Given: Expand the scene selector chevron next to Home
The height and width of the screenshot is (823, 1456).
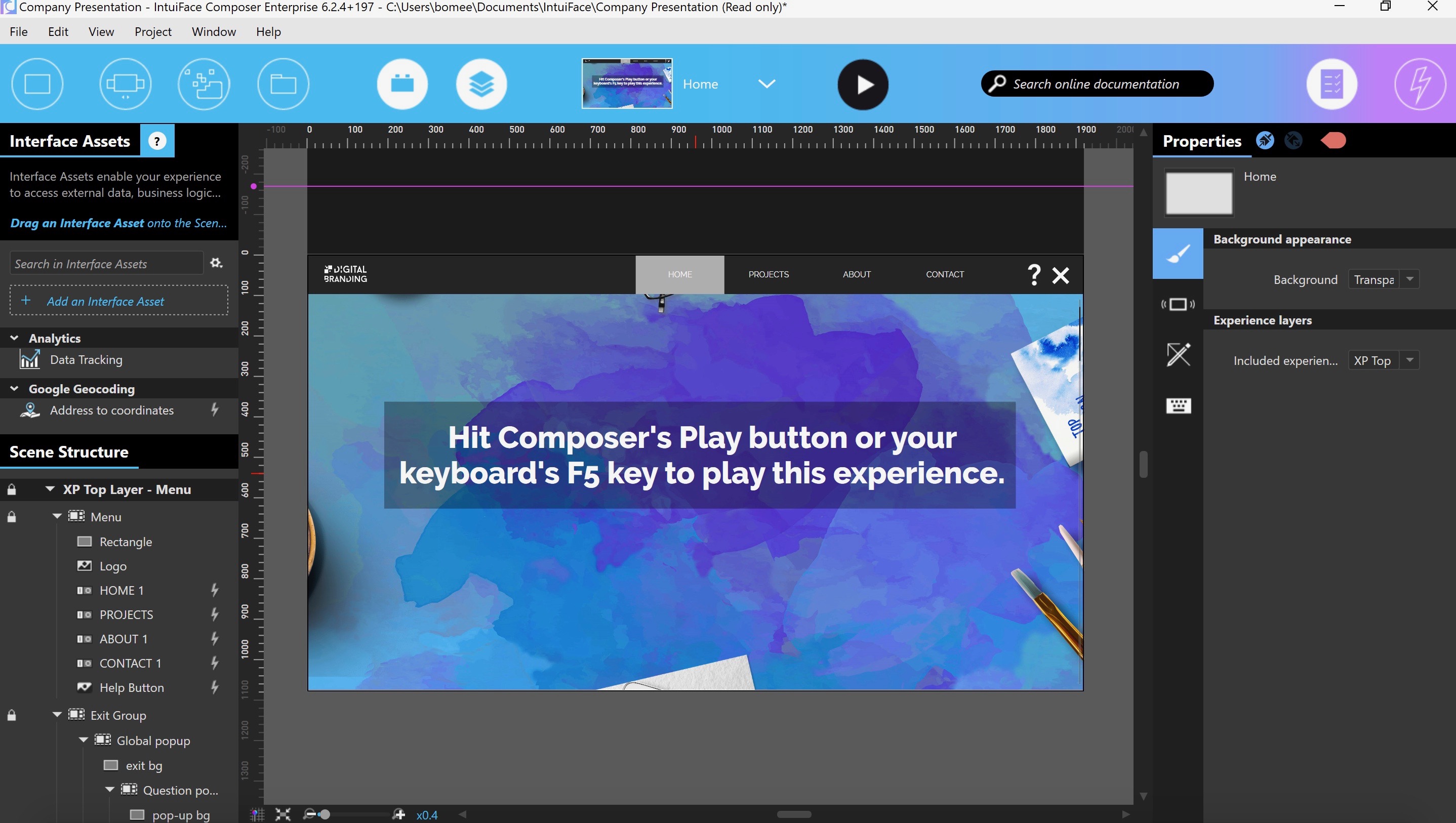Looking at the screenshot, I should (766, 84).
